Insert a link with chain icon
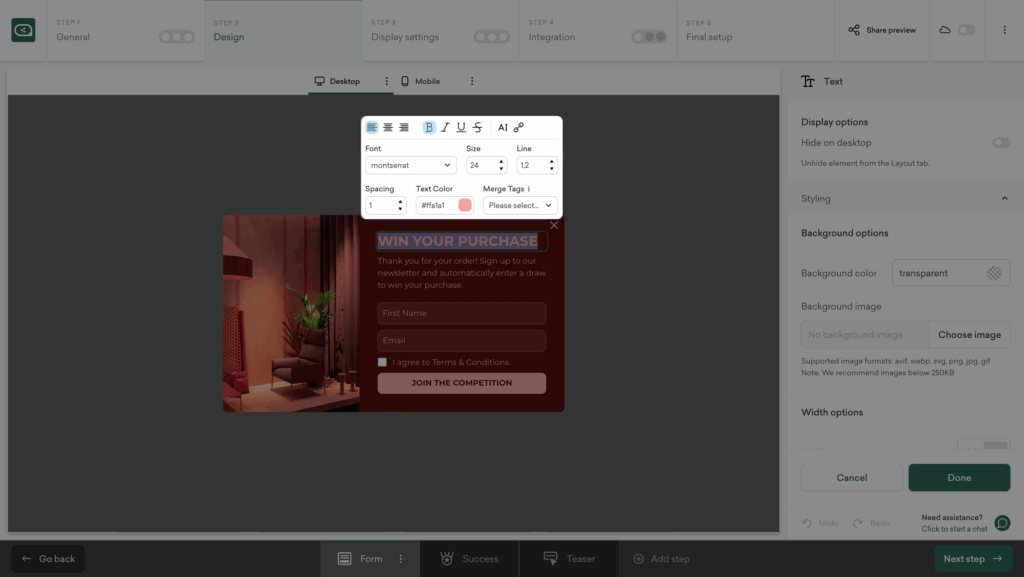1024x577 pixels. point(519,127)
